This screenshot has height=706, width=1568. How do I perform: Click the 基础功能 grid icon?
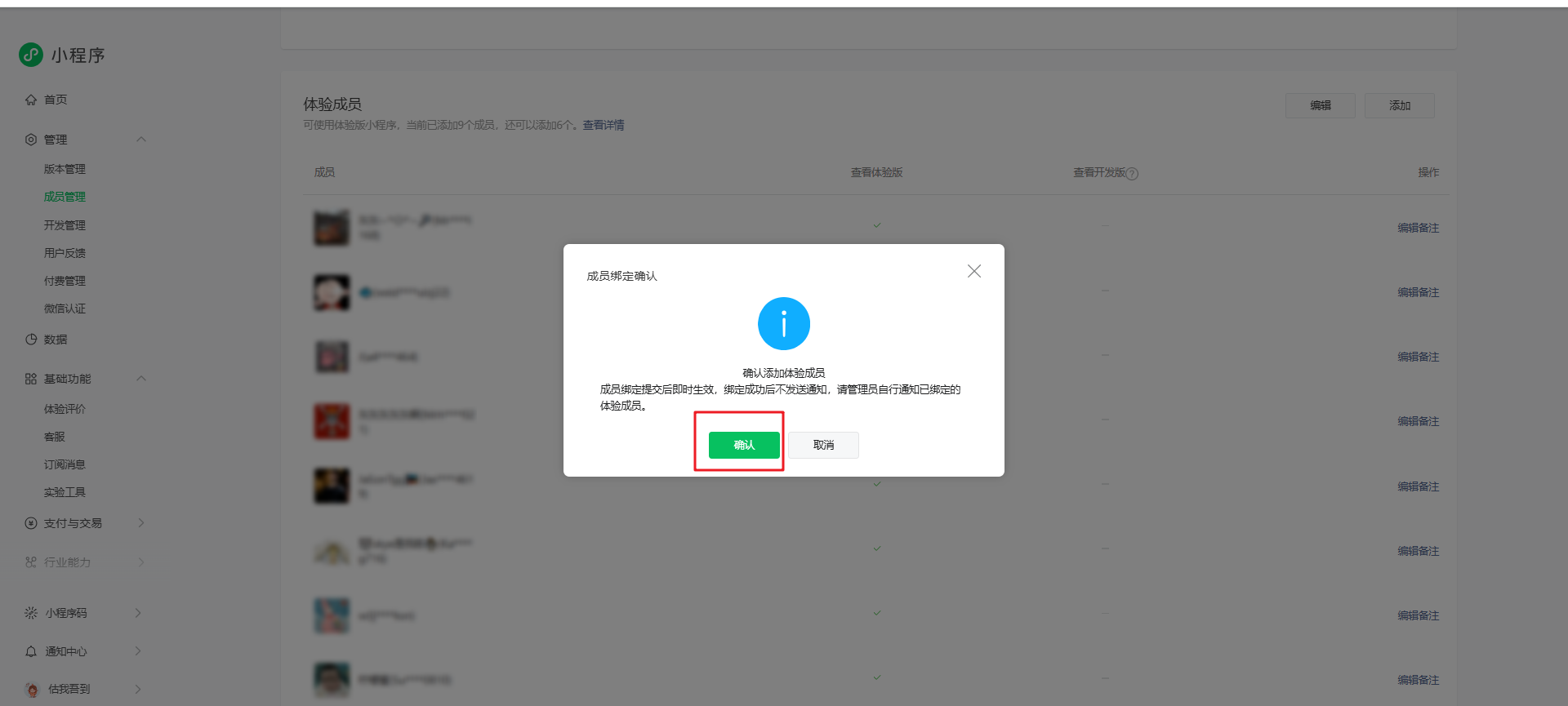tap(31, 379)
